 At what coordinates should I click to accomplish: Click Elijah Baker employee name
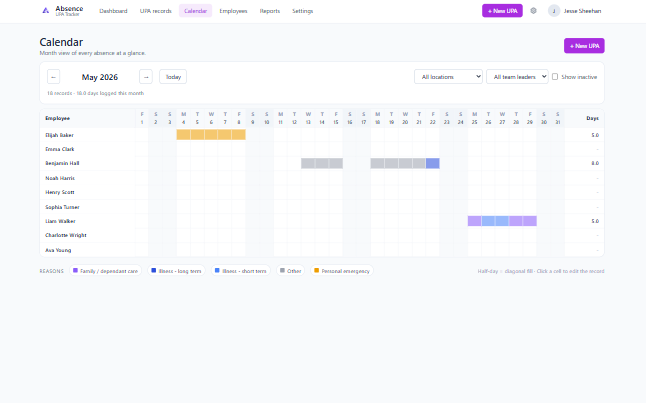59,135
